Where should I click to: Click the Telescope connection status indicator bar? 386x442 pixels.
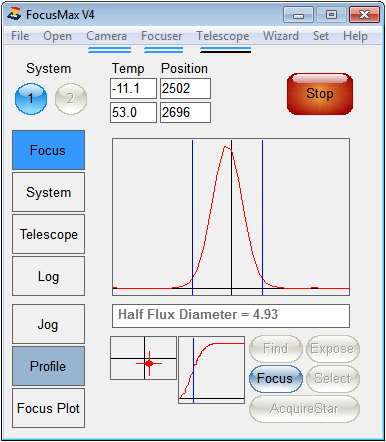click(225, 50)
